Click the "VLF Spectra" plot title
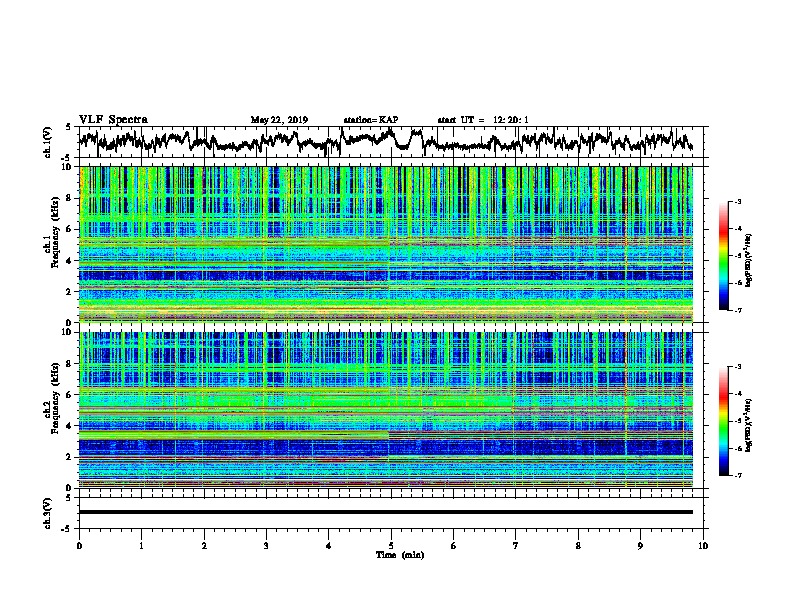 113,120
